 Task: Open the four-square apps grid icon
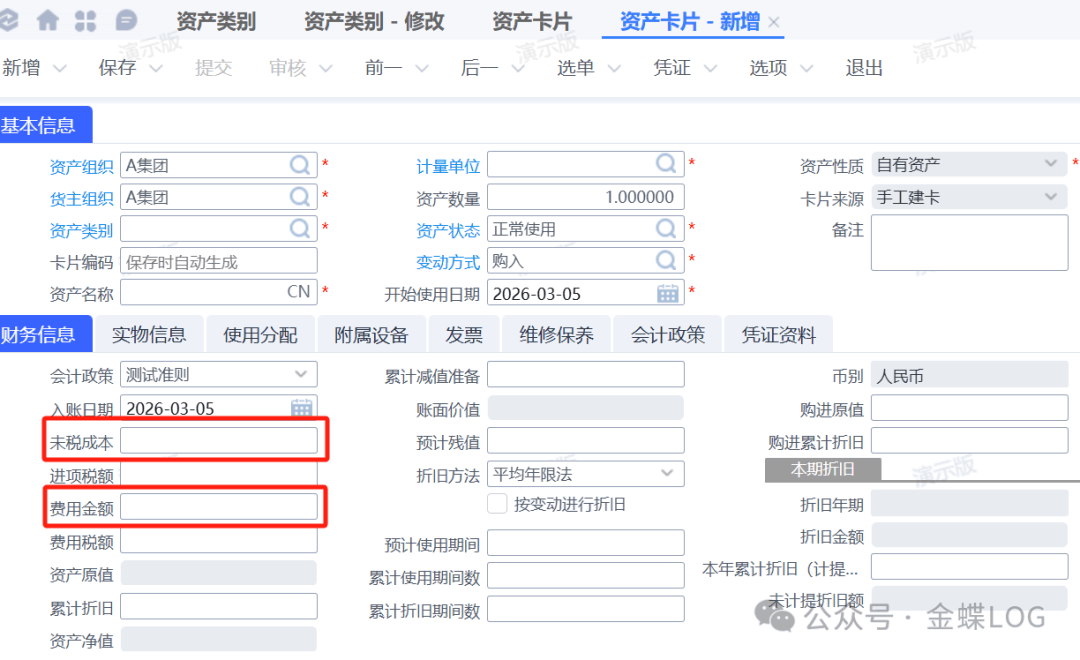pyautogui.click(x=86, y=21)
